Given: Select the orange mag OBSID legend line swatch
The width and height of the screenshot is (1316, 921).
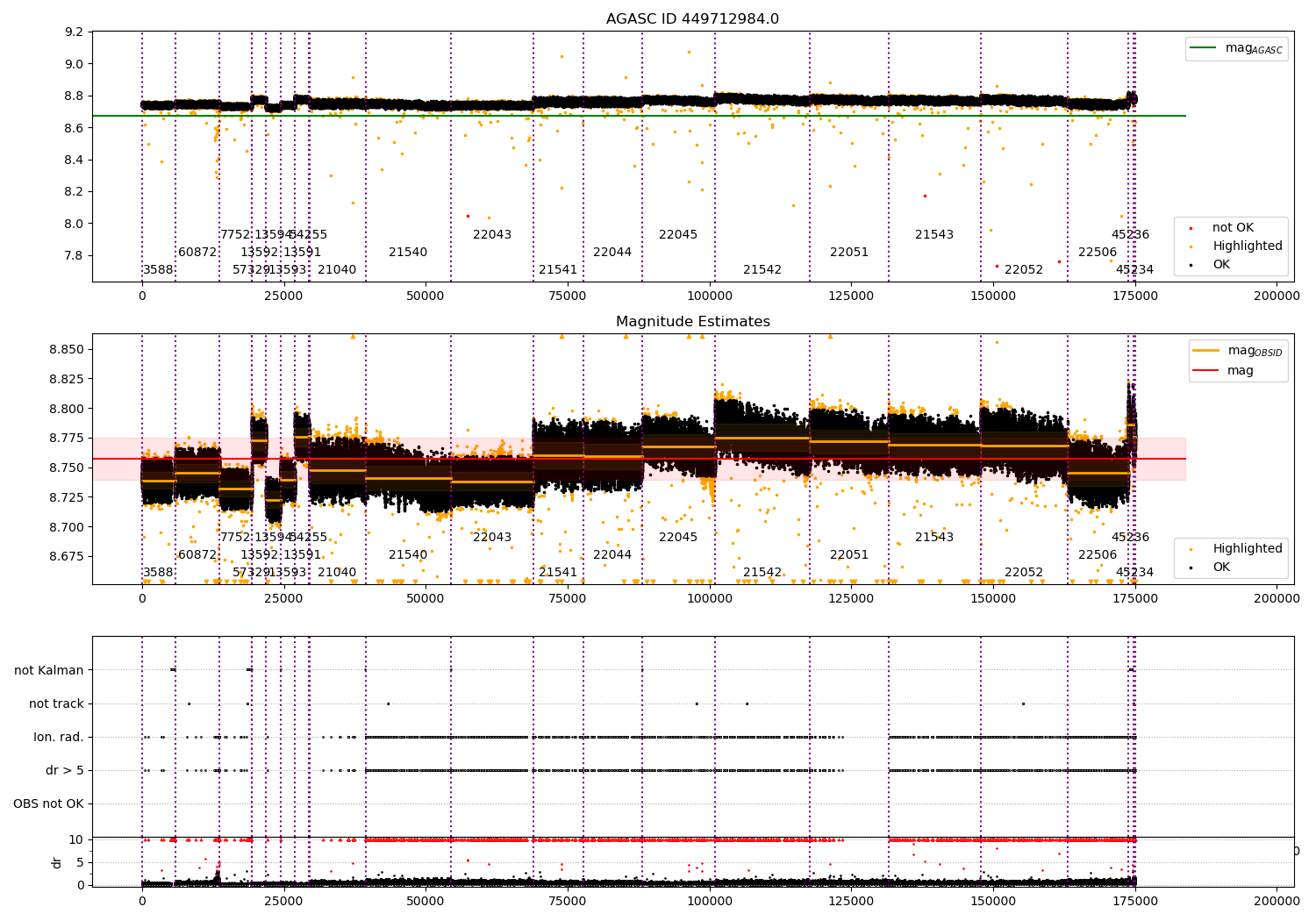Looking at the screenshot, I should [x=1206, y=351].
